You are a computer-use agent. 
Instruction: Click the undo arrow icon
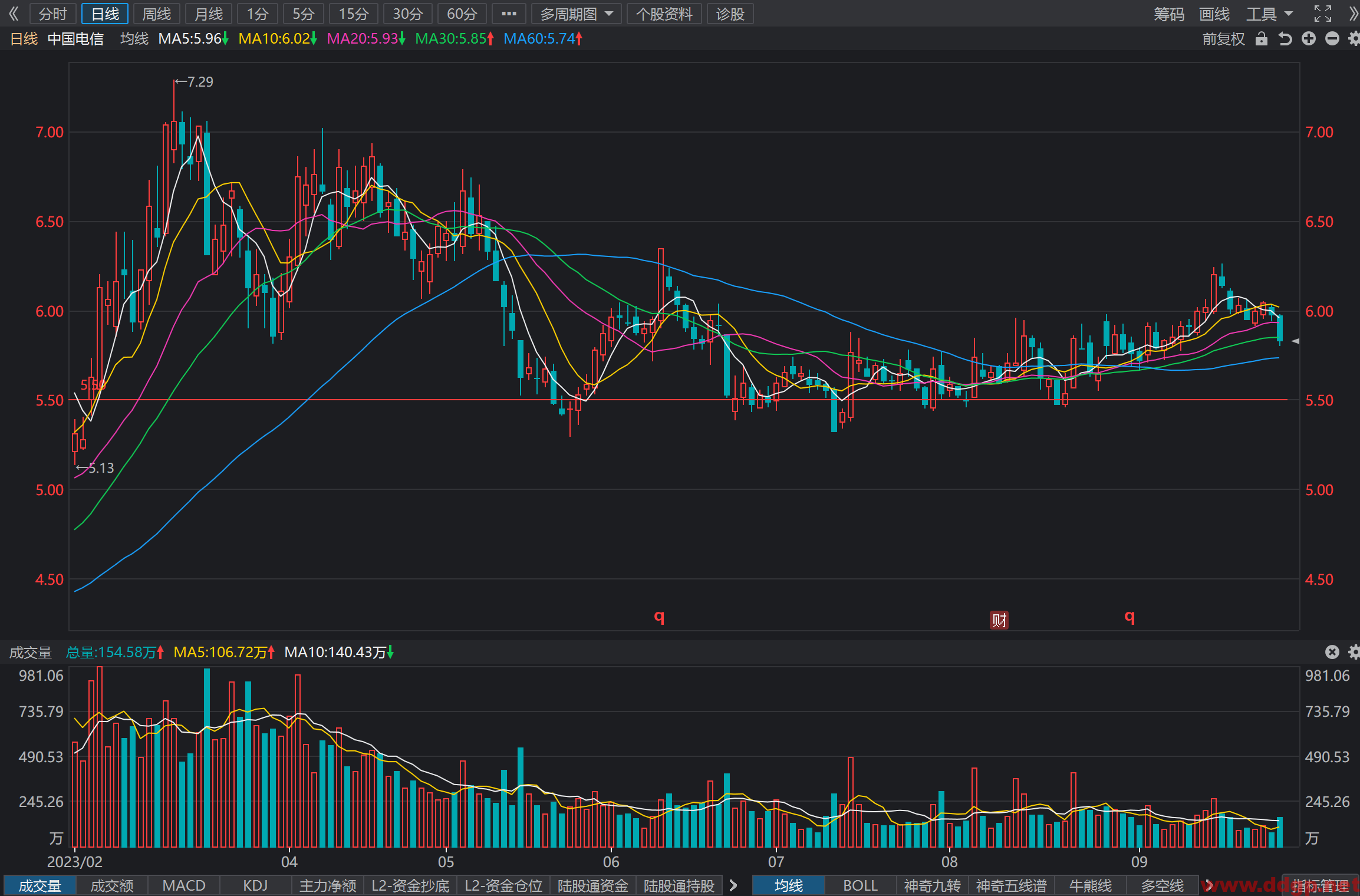click(1285, 39)
